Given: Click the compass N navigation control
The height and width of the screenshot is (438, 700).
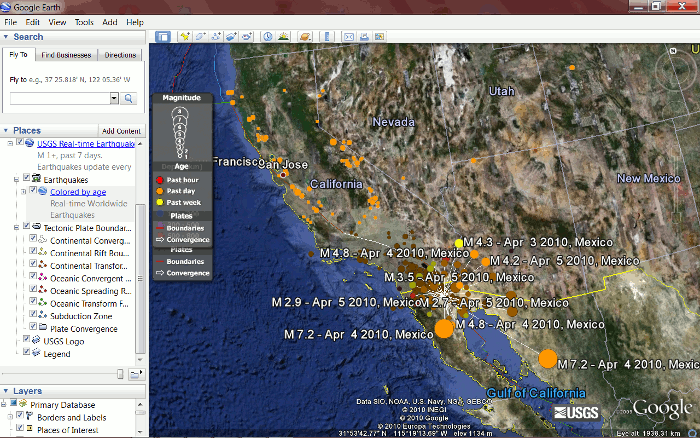Looking at the screenshot, I should pos(673,51).
